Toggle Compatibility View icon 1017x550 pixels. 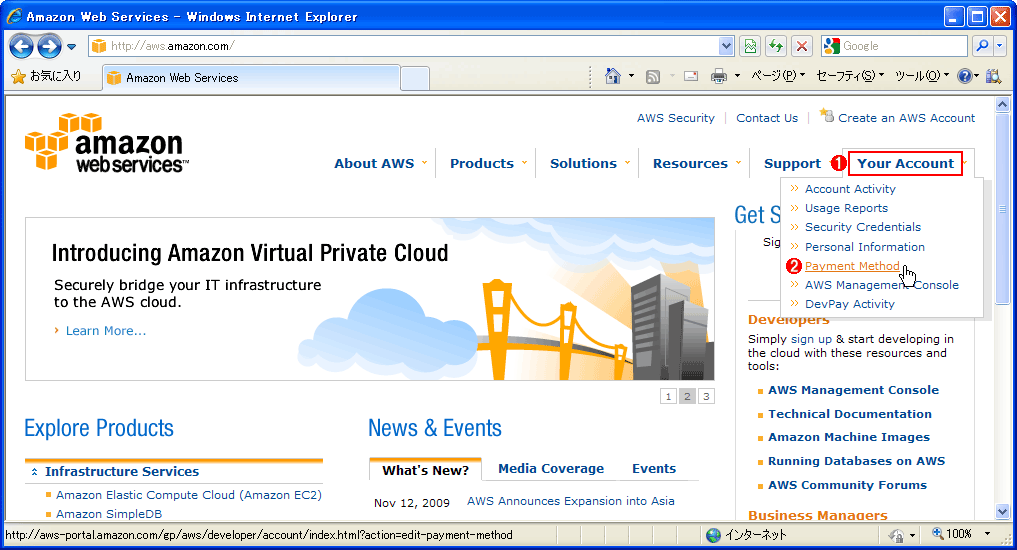coord(750,46)
